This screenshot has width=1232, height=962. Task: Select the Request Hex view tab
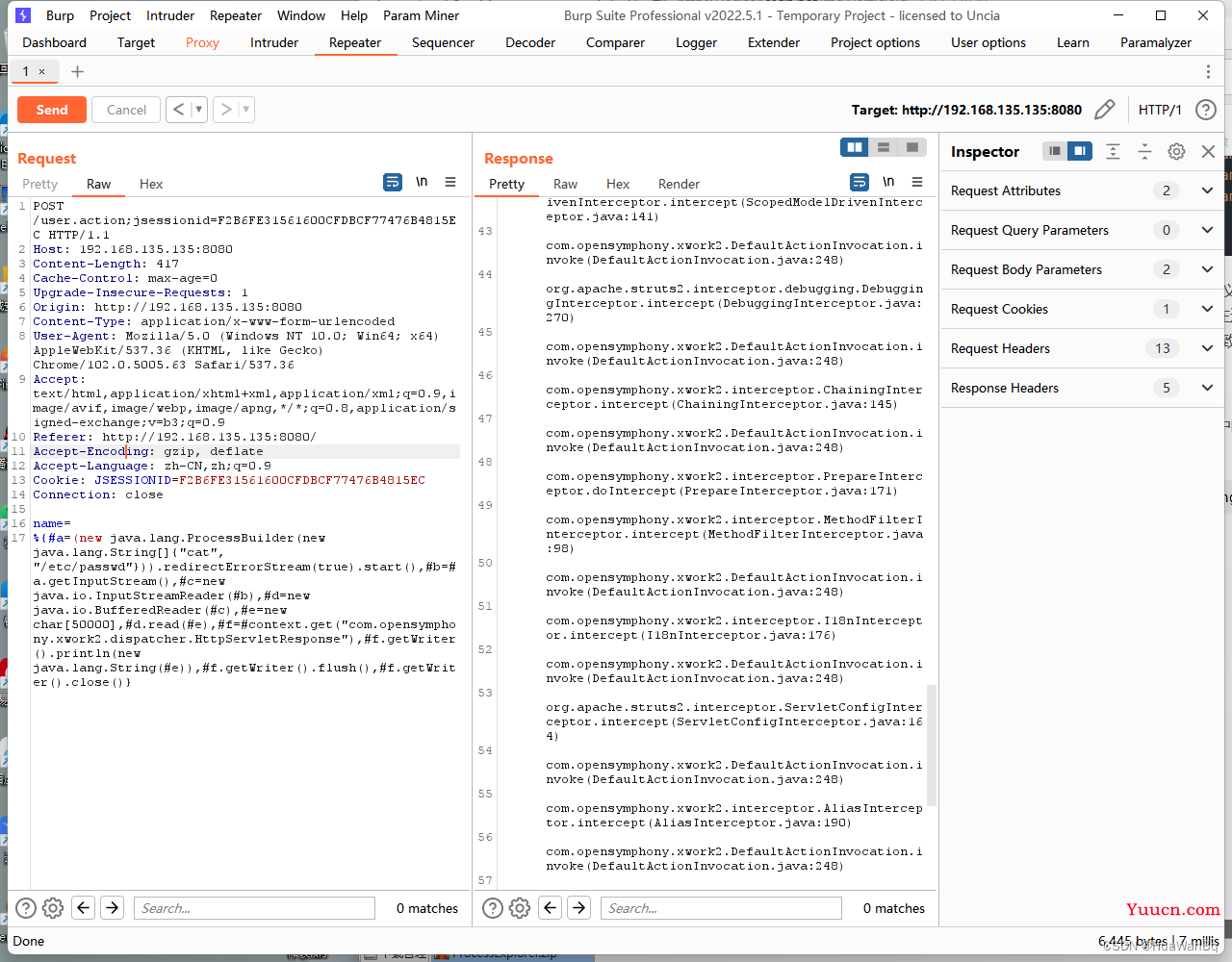tap(151, 184)
